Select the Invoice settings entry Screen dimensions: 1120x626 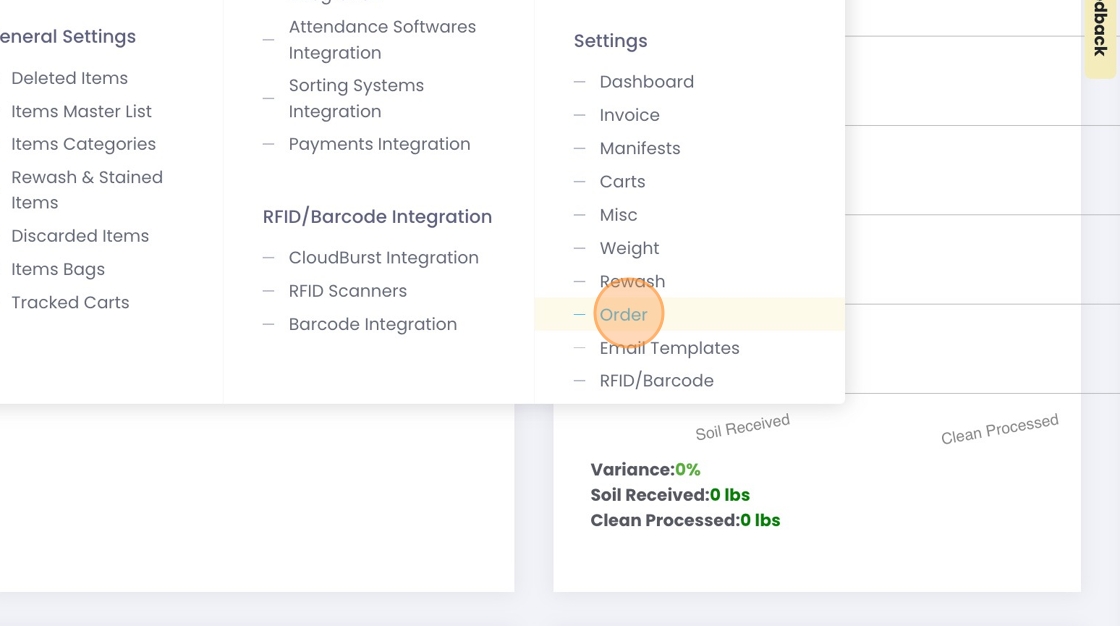point(629,115)
